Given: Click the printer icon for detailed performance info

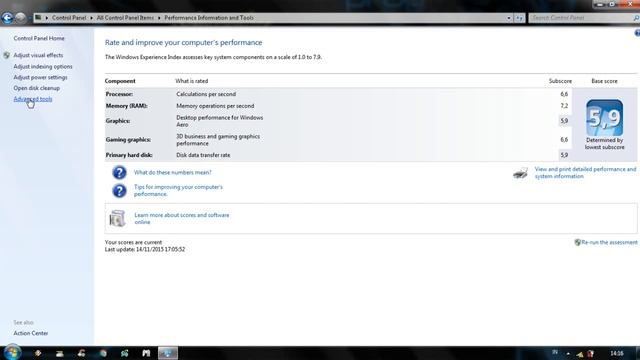Looking at the screenshot, I should (x=520, y=173).
